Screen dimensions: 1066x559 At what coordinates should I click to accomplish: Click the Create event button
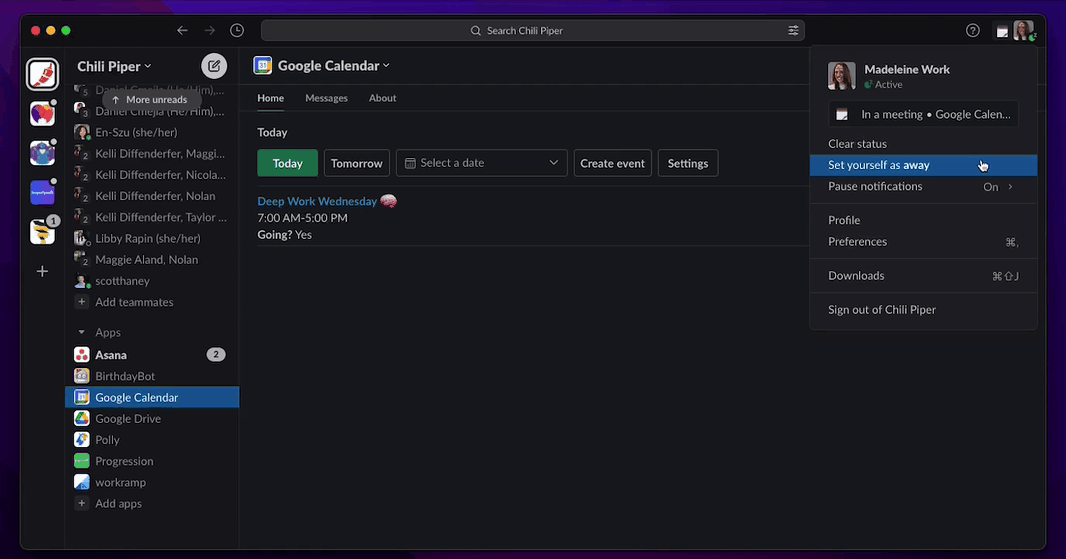pos(613,163)
